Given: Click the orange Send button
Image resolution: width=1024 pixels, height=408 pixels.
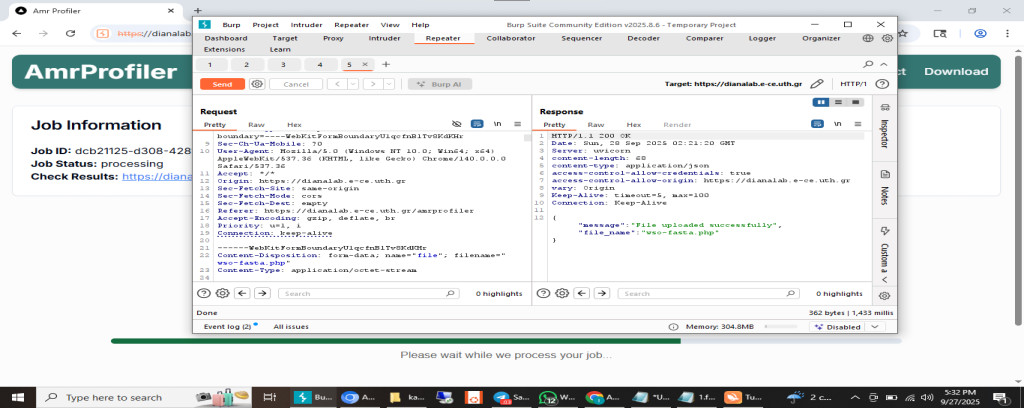Looking at the screenshot, I should (x=222, y=85).
